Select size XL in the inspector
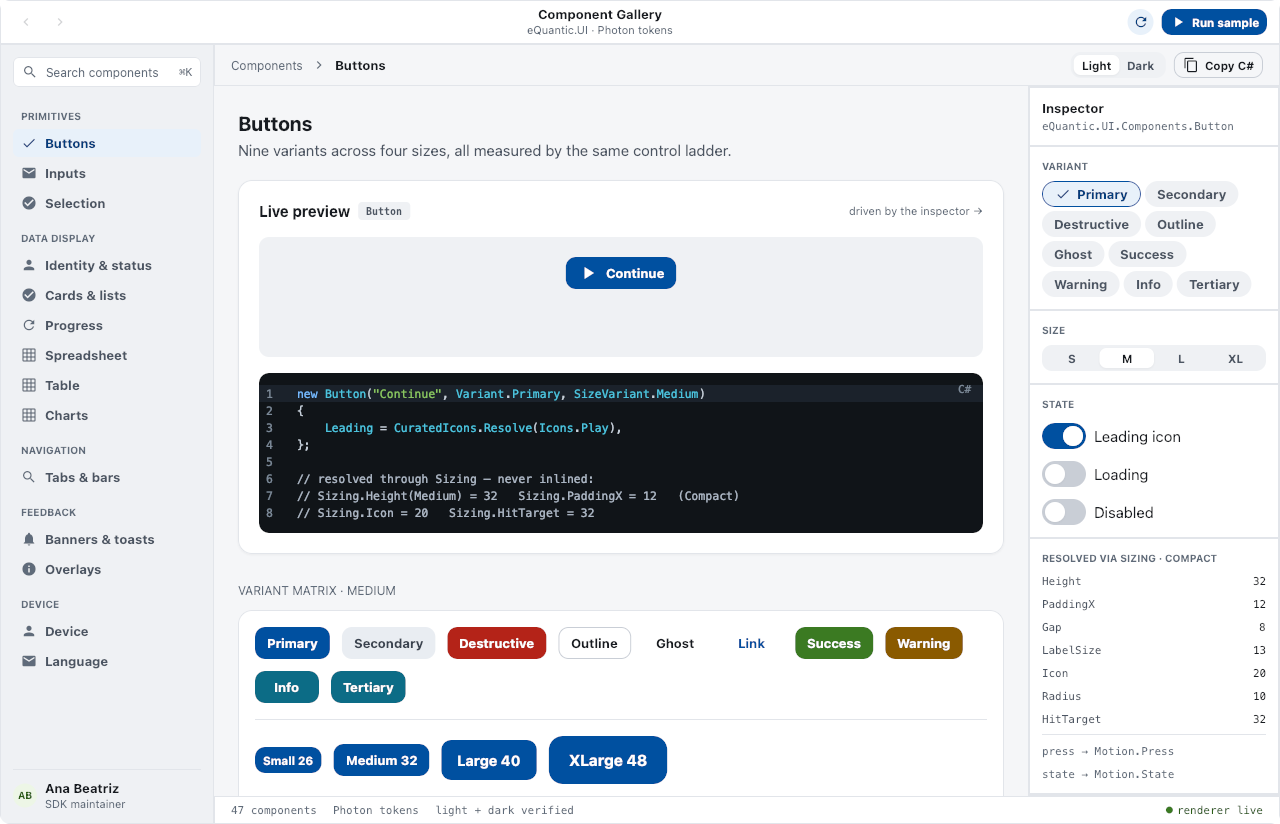Viewport: 1280px width, 824px height. pyautogui.click(x=1236, y=358)
